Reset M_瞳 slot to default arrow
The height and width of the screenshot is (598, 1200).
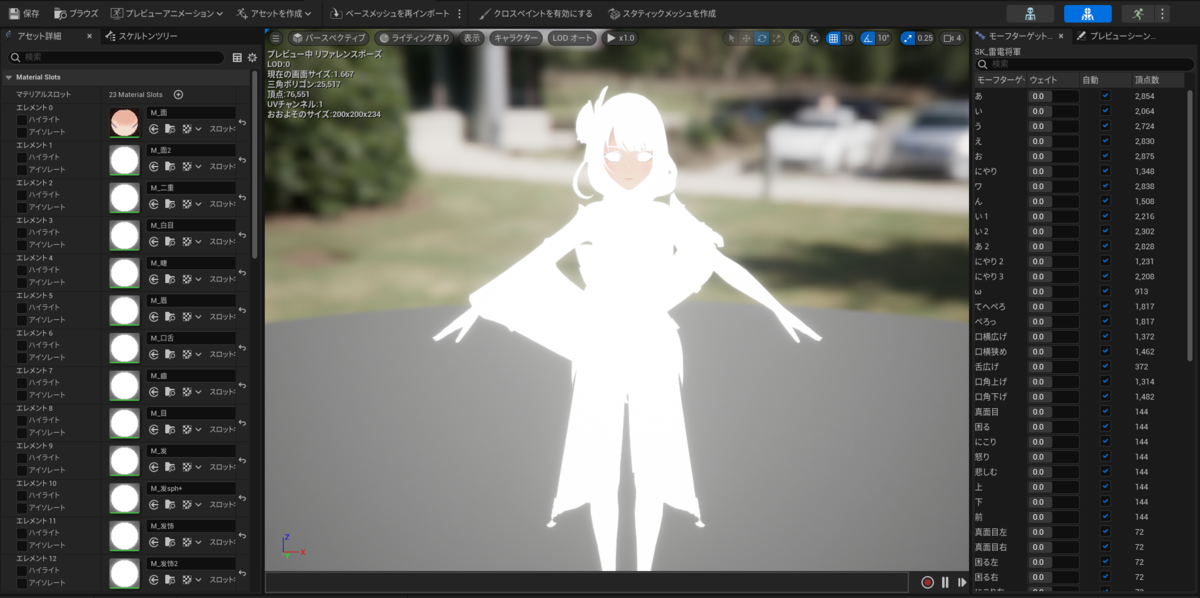pos(243,273)
